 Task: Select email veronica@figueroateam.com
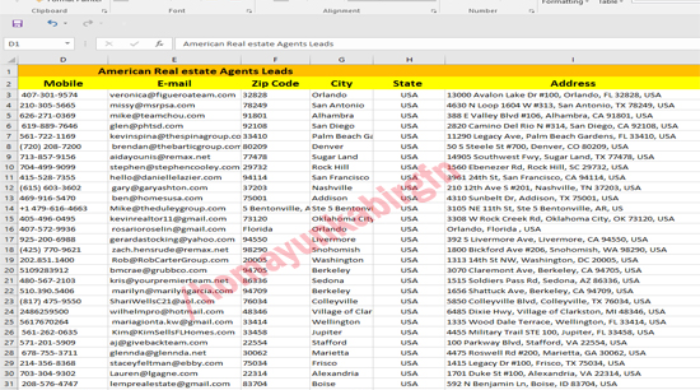click(x=174, y=95)
